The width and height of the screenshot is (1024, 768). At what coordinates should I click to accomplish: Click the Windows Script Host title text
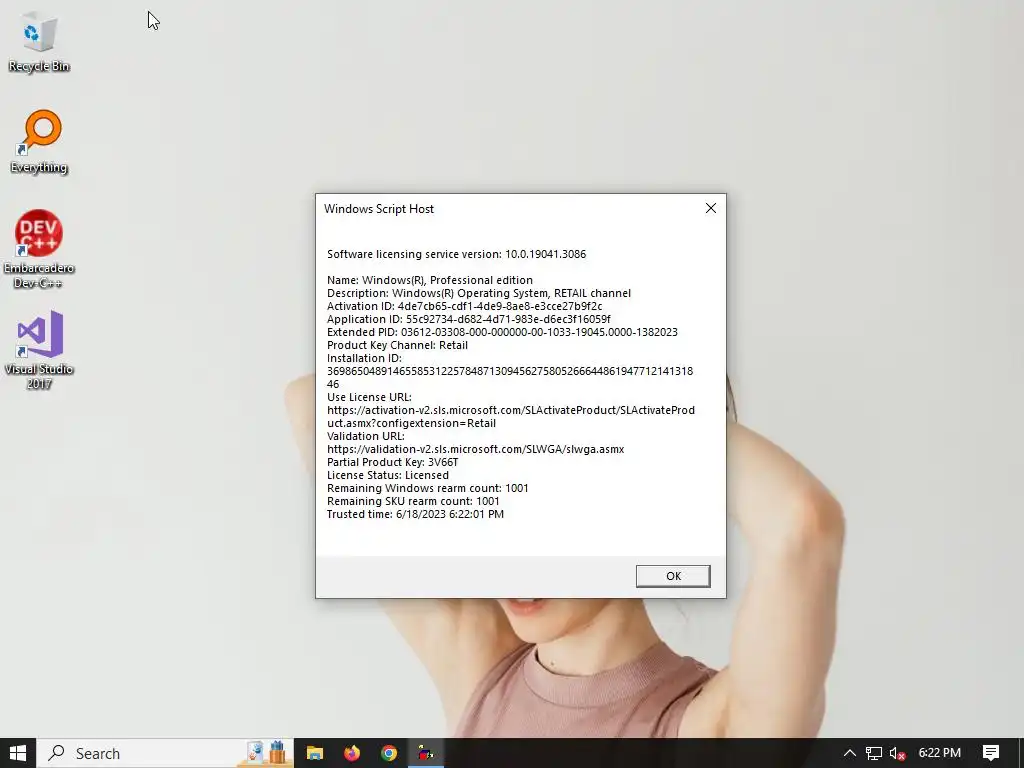click(x=379, y=209)
